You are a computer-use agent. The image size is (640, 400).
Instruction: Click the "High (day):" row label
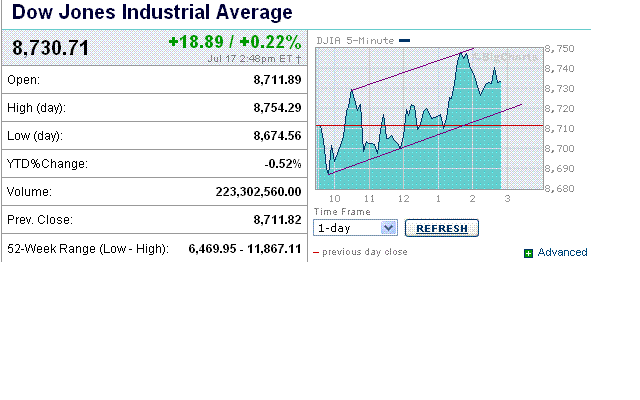[x=36, y=108]
